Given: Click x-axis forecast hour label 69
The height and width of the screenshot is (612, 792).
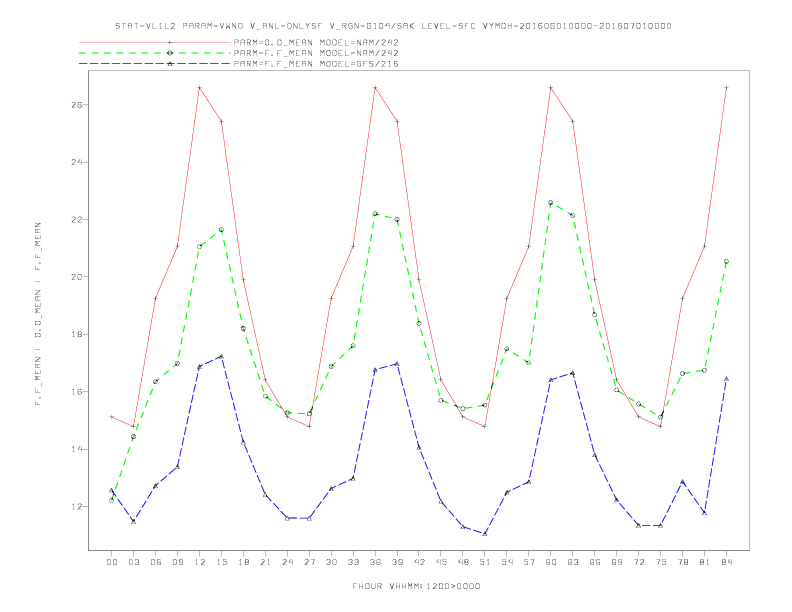Looking at the screenshot, I should [x=617, y=562].
